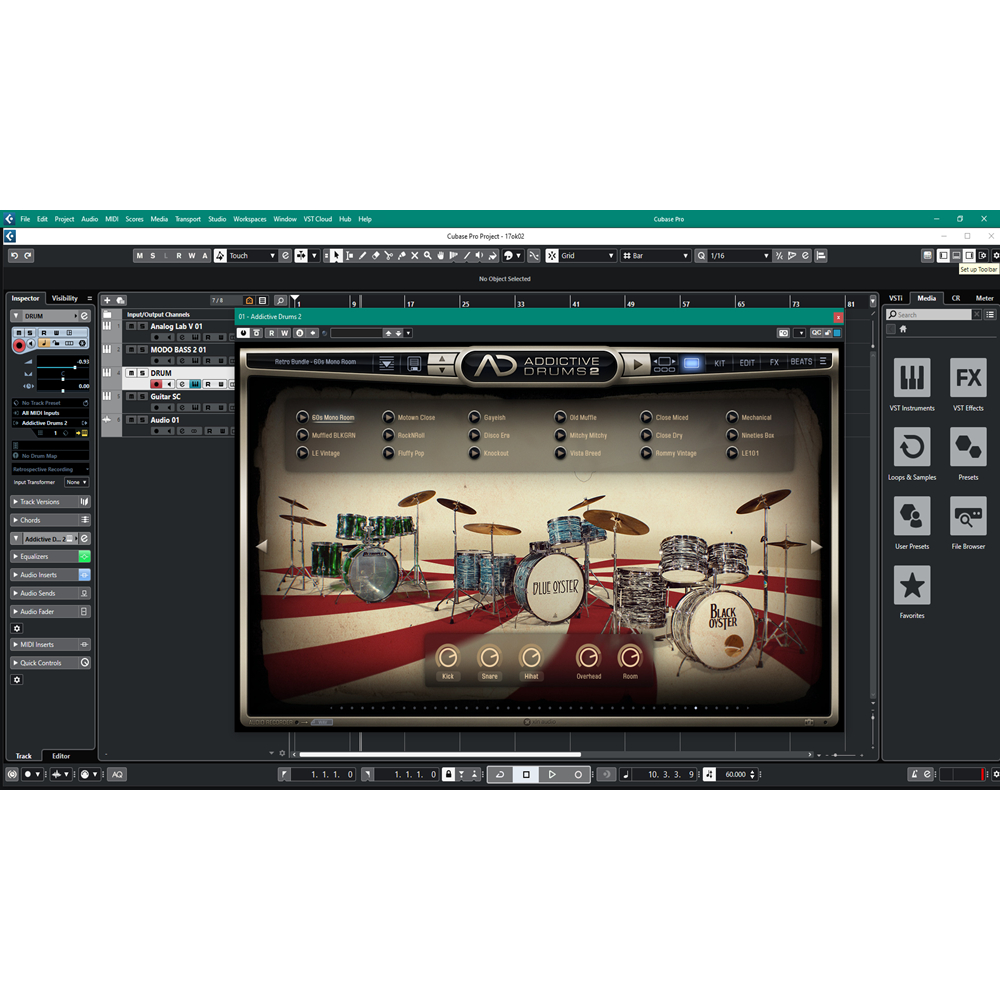Click the home icon in the Media browser
This screenshot has height=1000, width=1000.
903,329
